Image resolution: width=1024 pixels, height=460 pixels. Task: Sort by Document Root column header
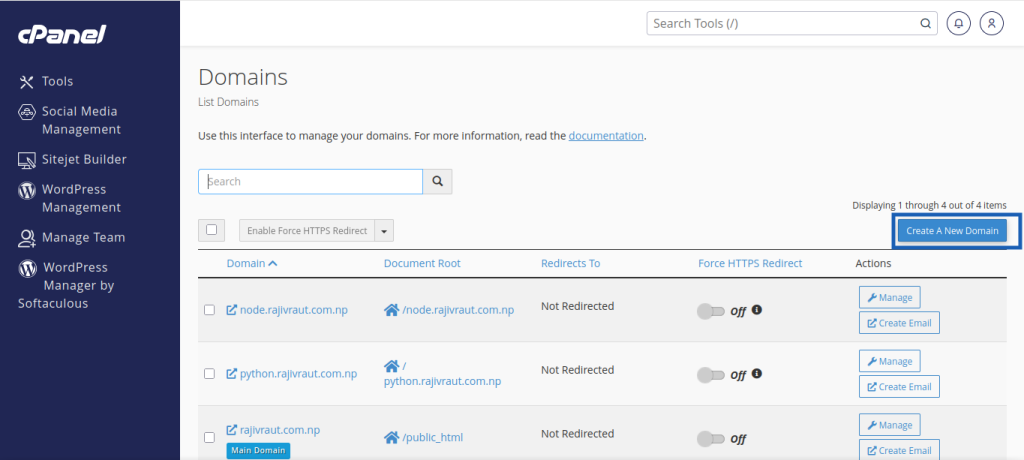coord(422,263)
